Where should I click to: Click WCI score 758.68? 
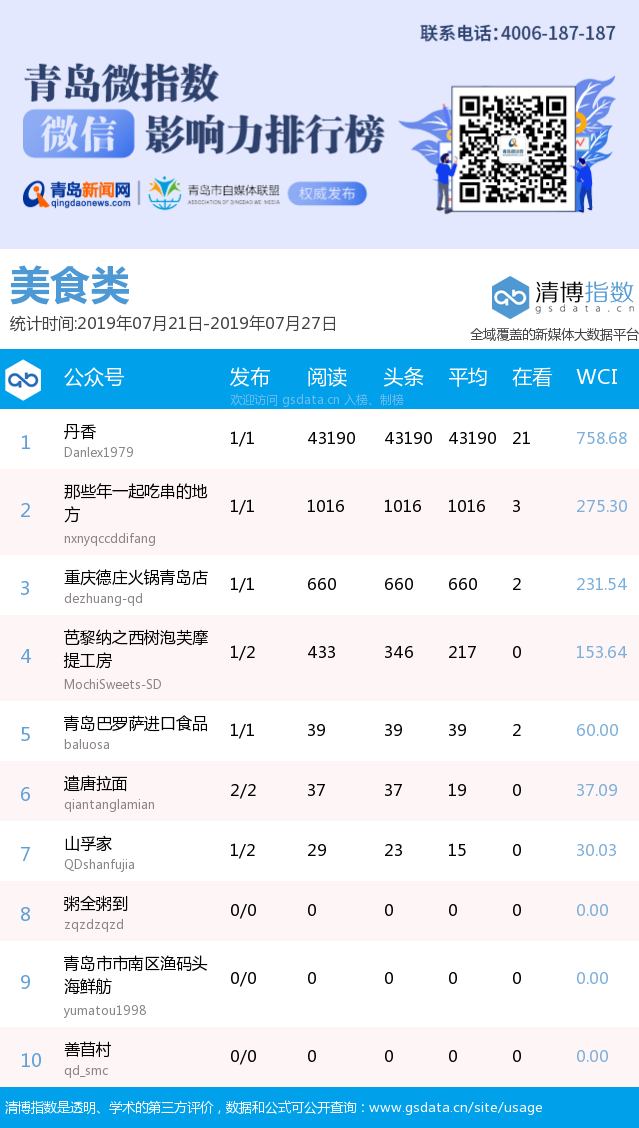[x=601, y=438]
